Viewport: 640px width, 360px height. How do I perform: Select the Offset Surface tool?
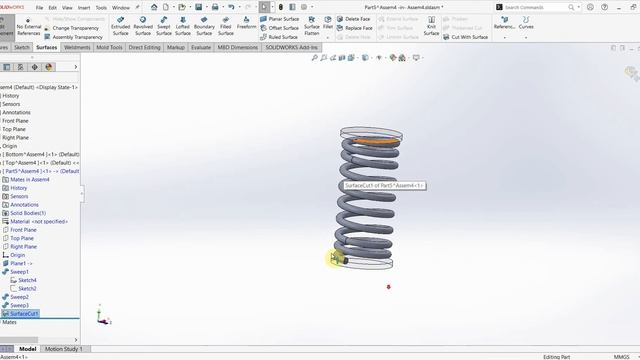(x=280, y=28)
